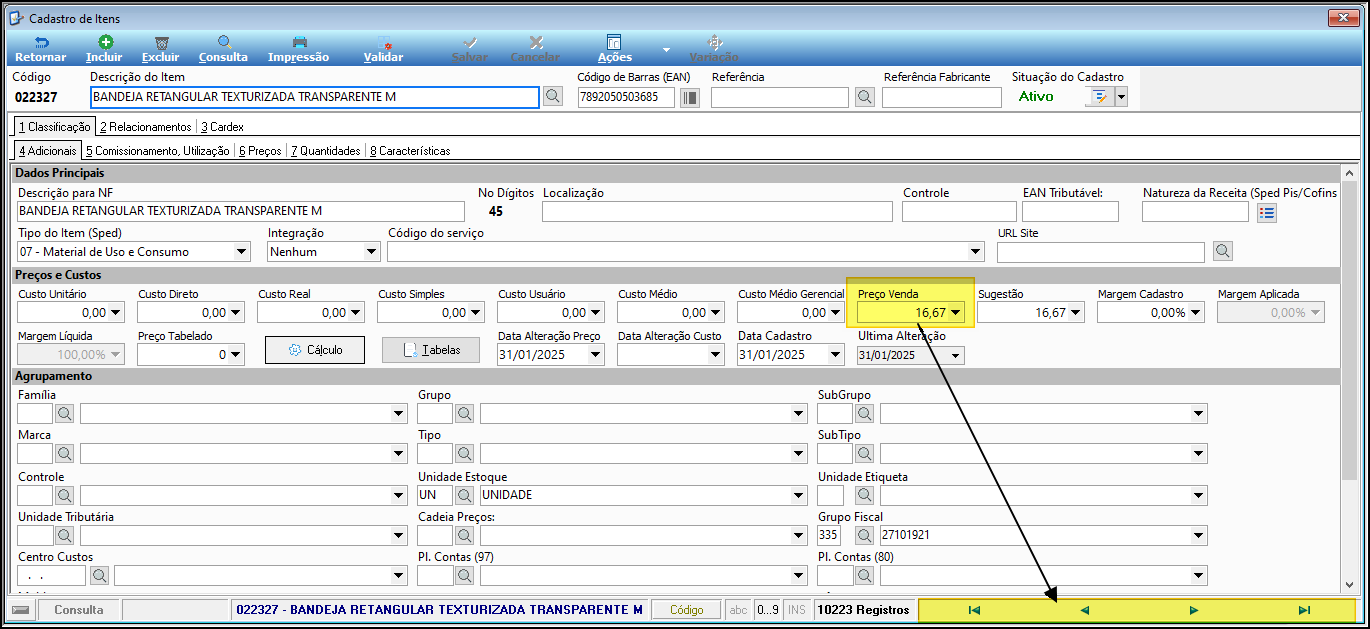Click the Descrição do Item text field

point(314,97)
